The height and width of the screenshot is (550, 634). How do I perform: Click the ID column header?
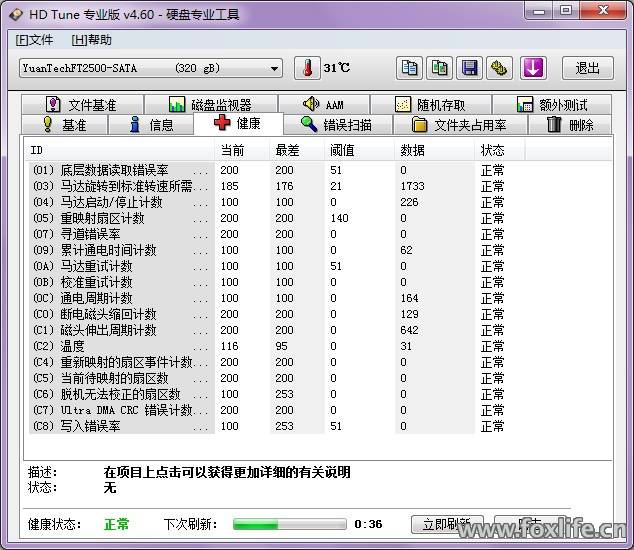pos(119,150)
